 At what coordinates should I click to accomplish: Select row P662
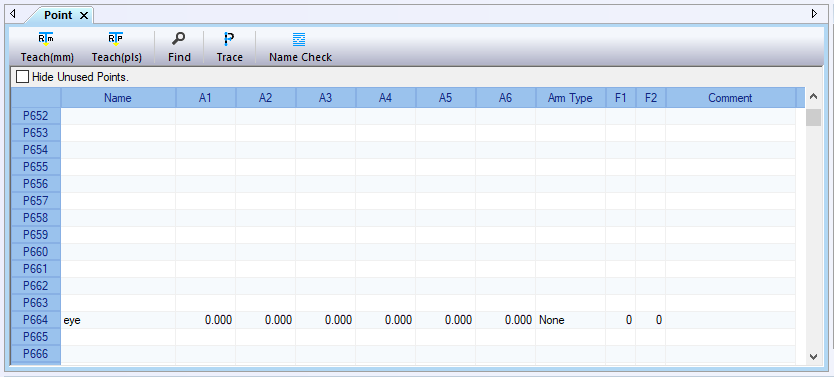click(36, 286)
